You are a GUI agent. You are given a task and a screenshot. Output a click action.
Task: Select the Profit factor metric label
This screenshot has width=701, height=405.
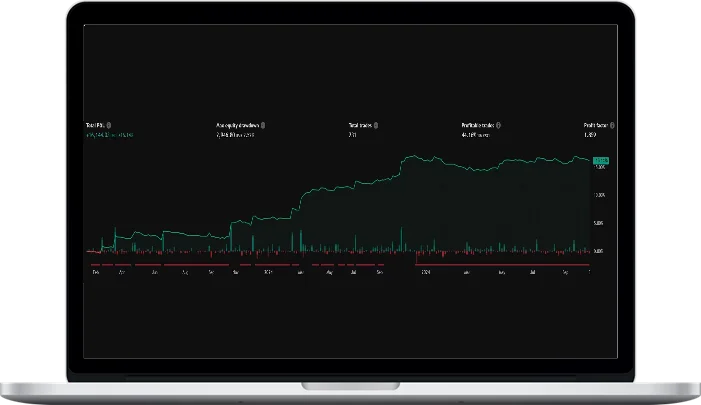pyautogui.click(x=595, y=125)
